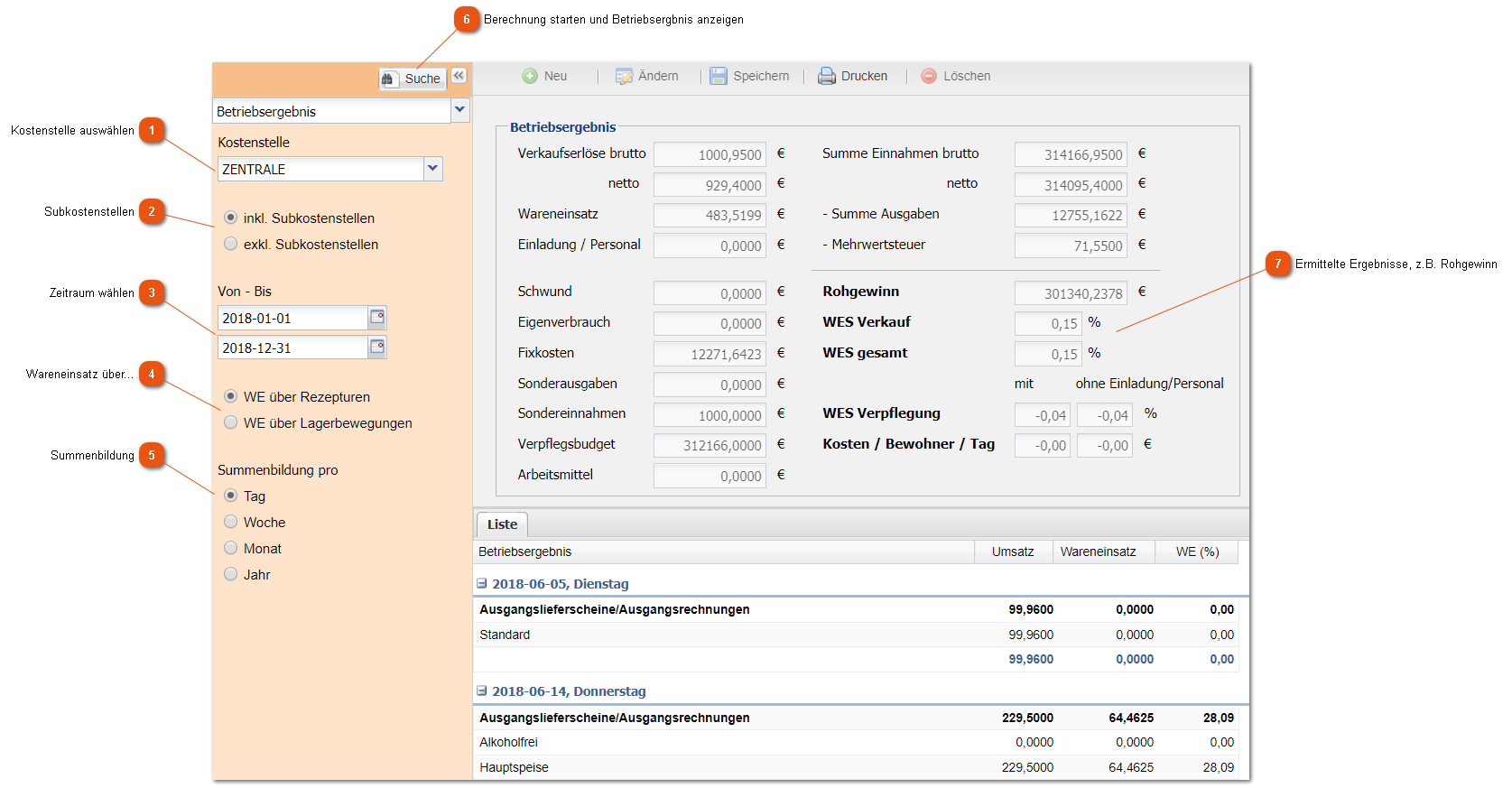Open calendar picker for end date
Viewport: 1512px width, 788px height.
pos(377,348)
